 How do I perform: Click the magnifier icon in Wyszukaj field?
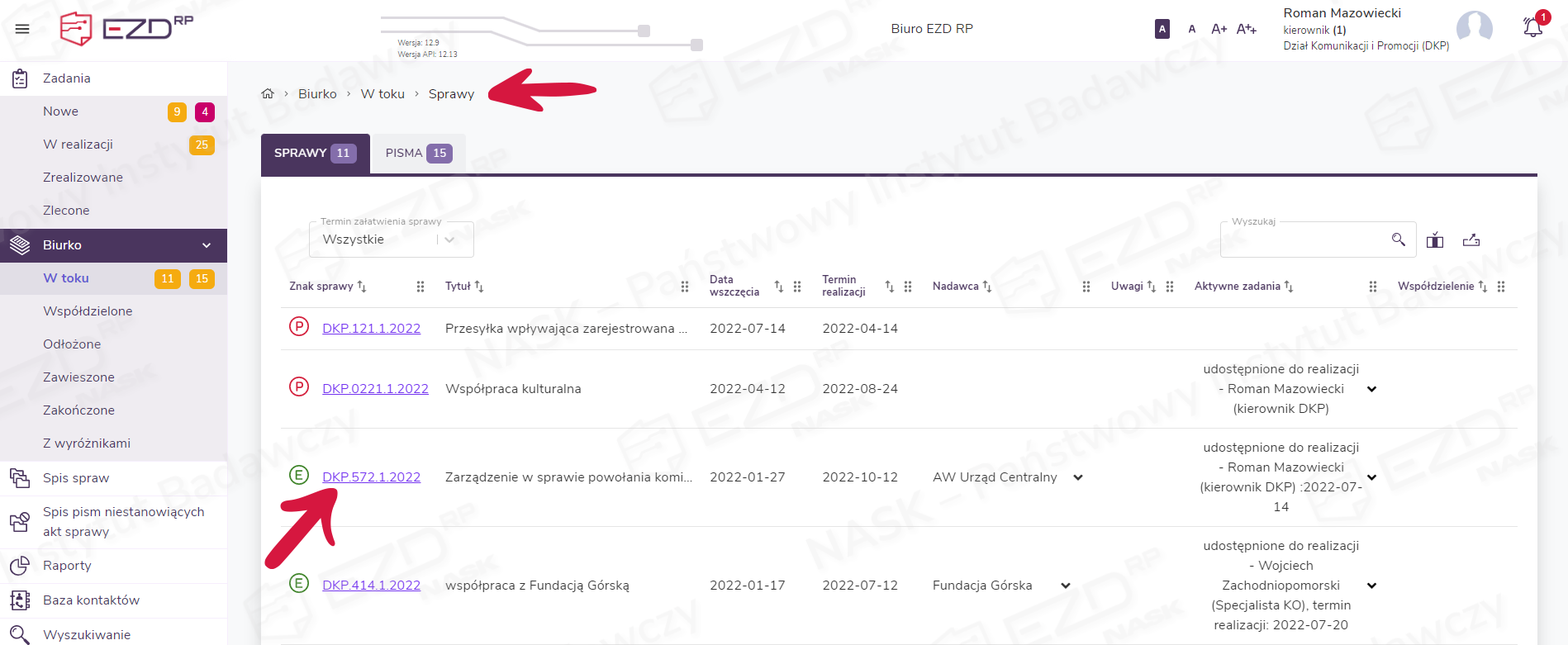[1398, 240]
